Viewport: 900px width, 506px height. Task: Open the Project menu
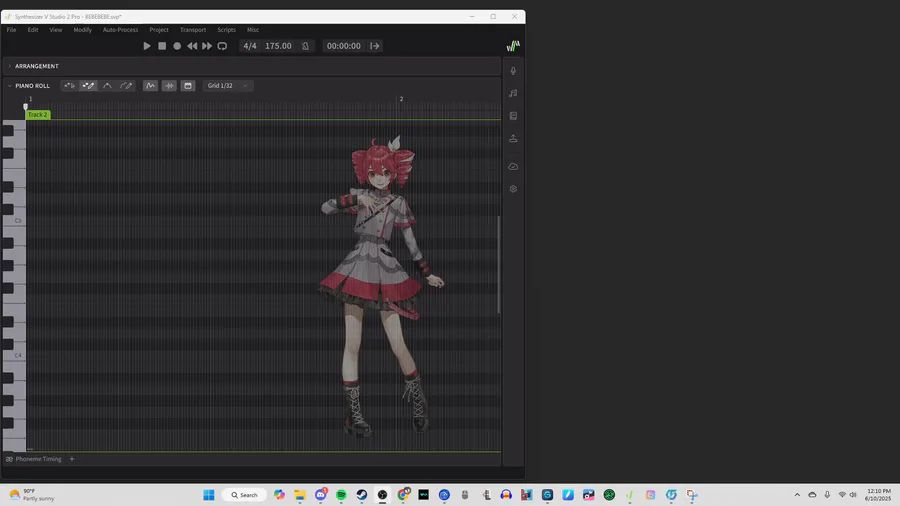point(159,30)
